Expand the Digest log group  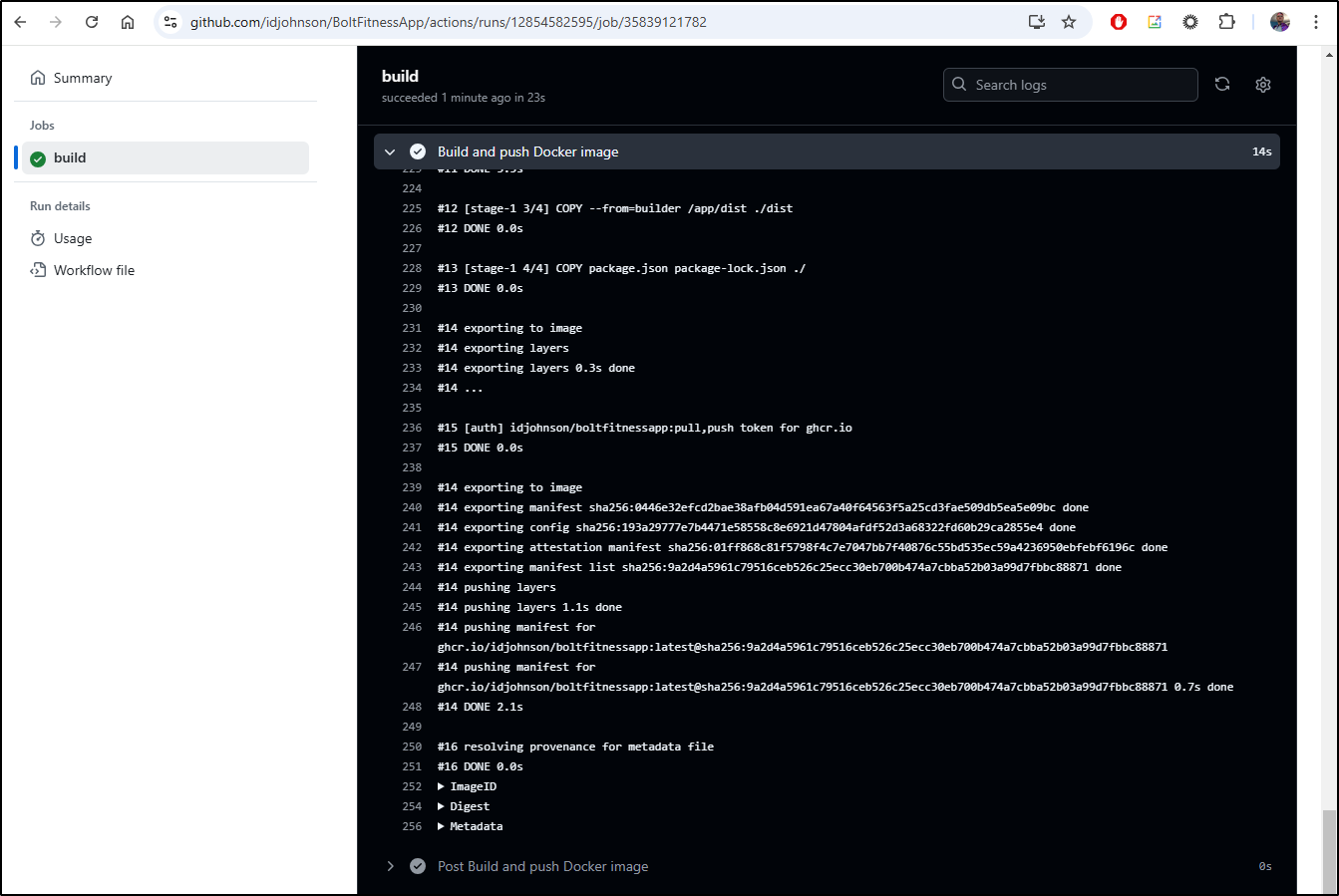click(x=464, y=806)
